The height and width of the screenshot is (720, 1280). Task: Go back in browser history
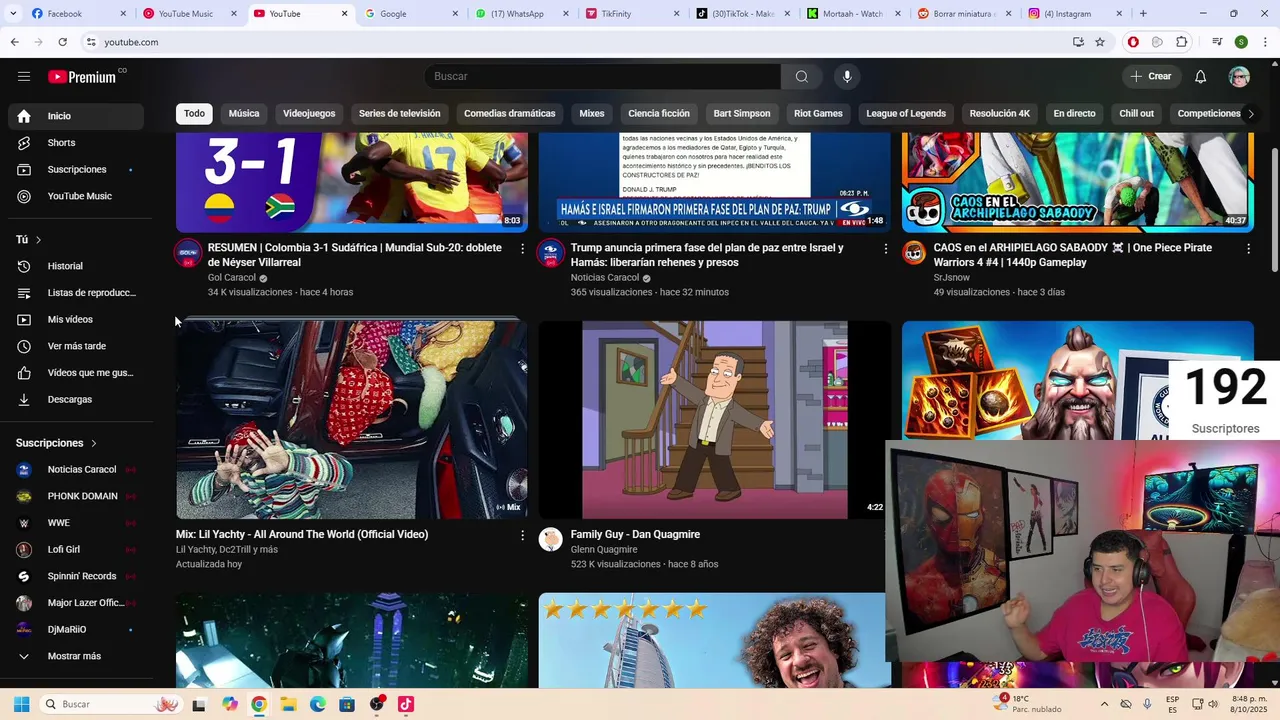14,42
